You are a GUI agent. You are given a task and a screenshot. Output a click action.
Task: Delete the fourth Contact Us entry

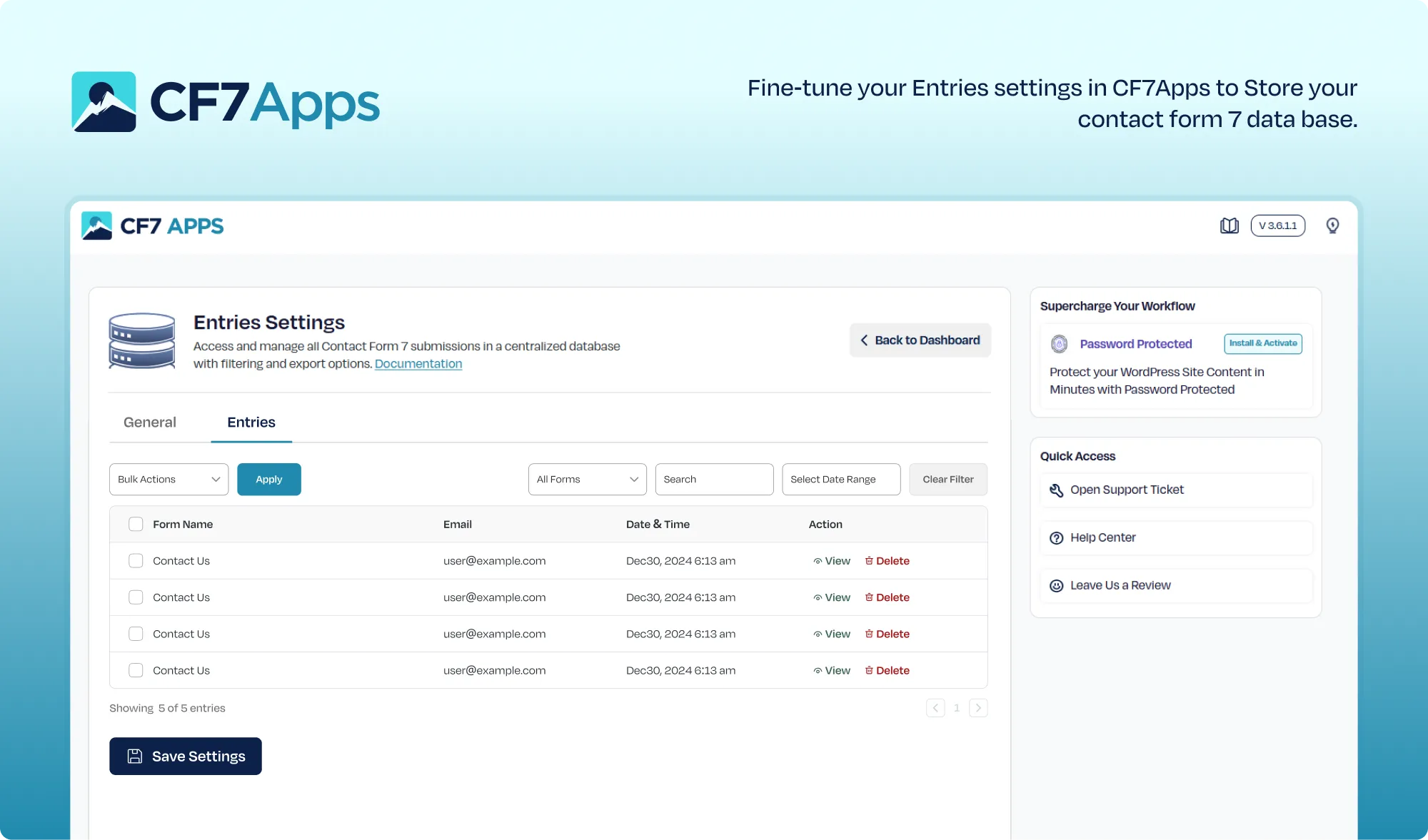coord(887,670)
